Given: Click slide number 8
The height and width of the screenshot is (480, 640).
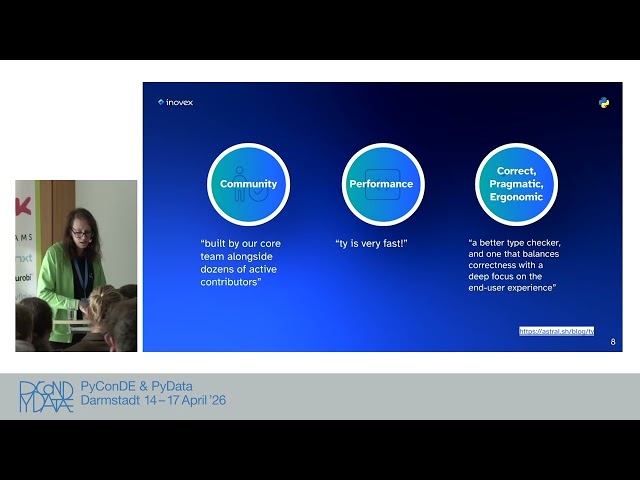Looking at the screenshot, I should coord(613,342).
